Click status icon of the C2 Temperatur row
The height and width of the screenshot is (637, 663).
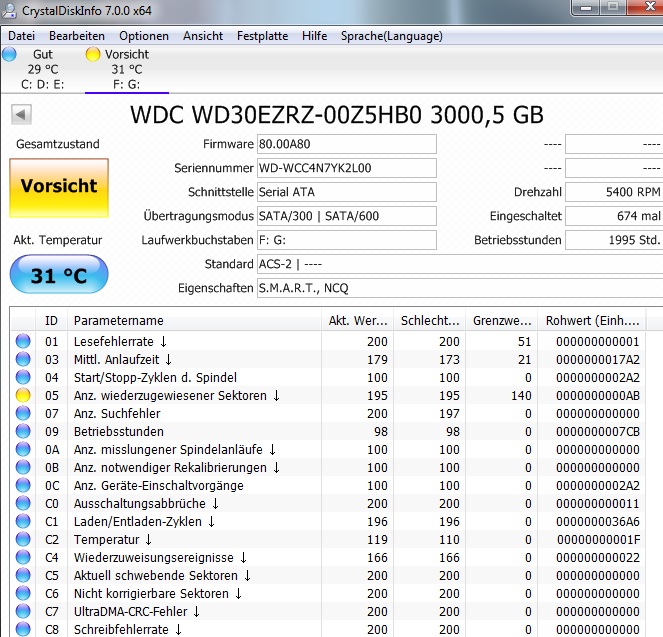click(23, 540)
